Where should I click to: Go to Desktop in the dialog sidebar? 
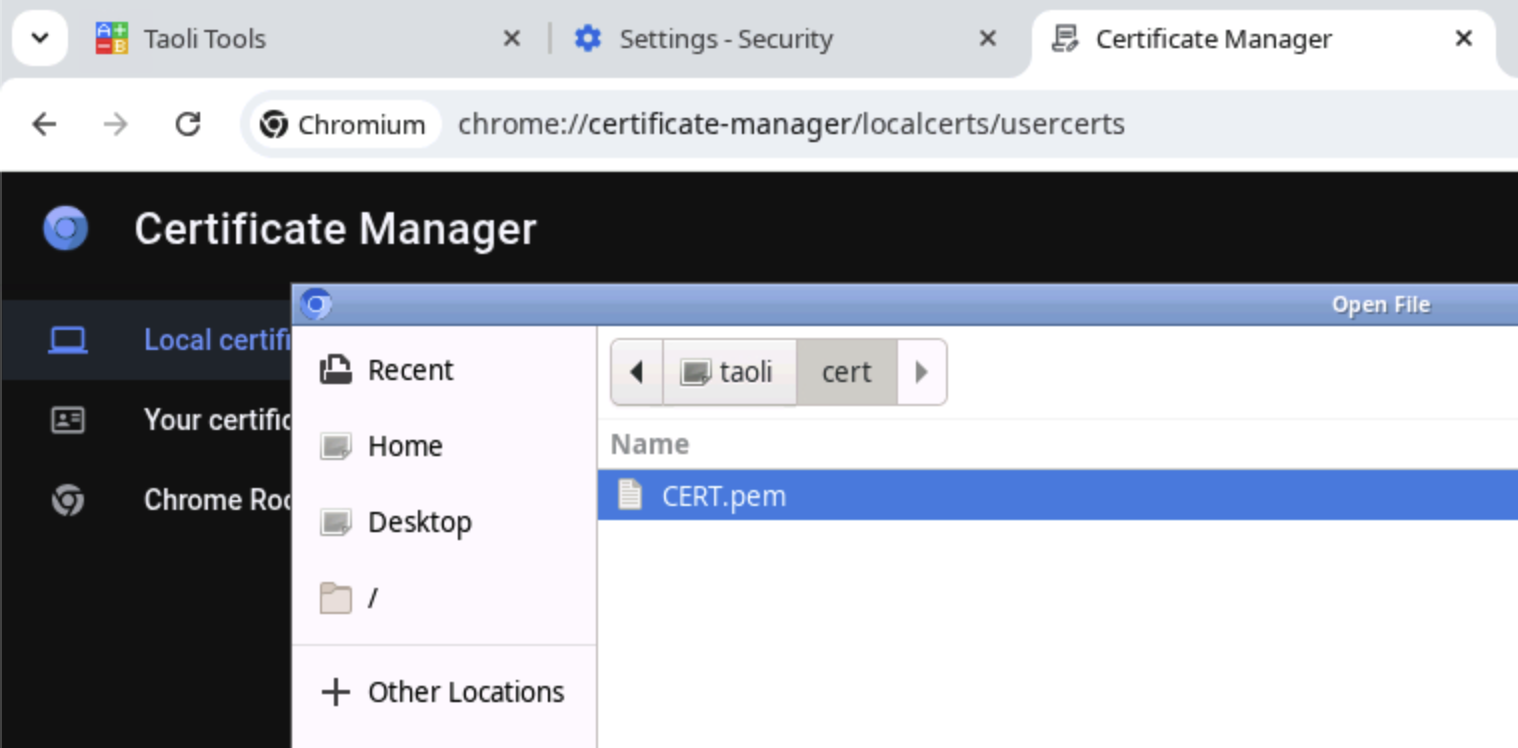coord(419,522)
